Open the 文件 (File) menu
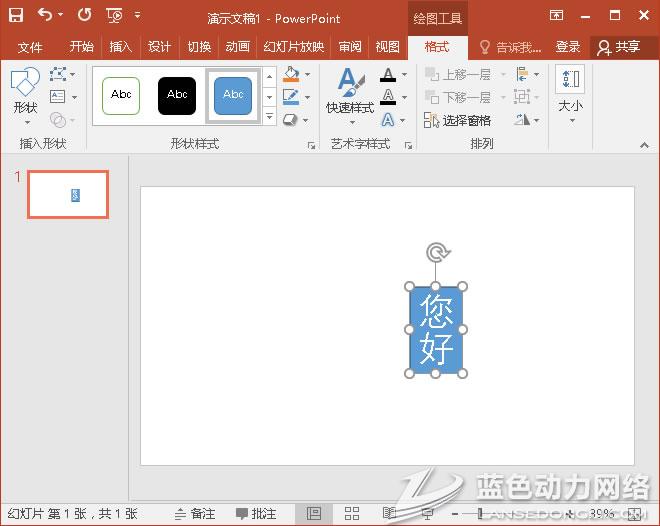Viewport: 660px width, 526px height. pos(30,47)
